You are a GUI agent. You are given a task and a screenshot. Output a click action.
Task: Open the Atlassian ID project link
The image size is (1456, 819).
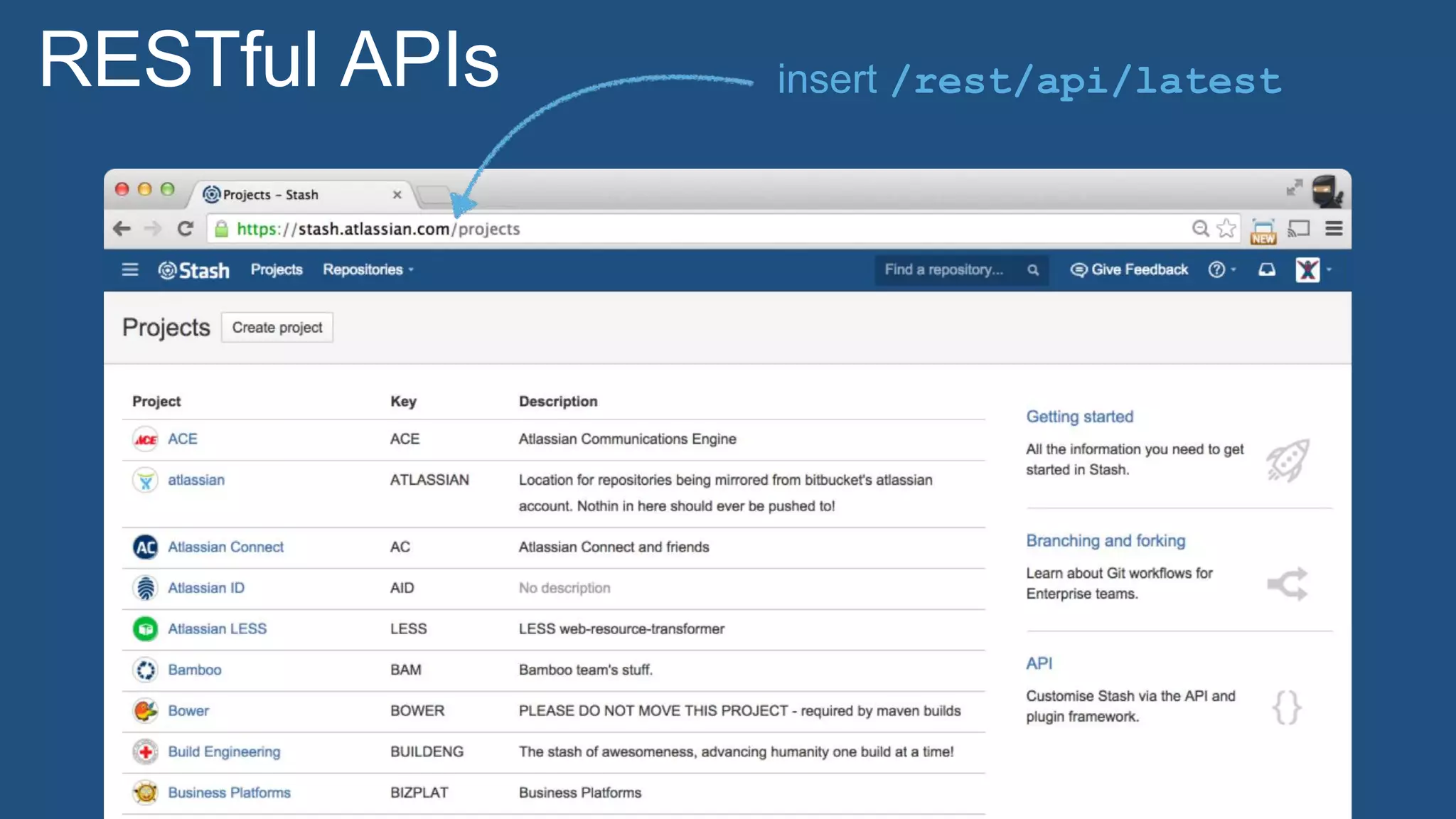tap(206, 588)
